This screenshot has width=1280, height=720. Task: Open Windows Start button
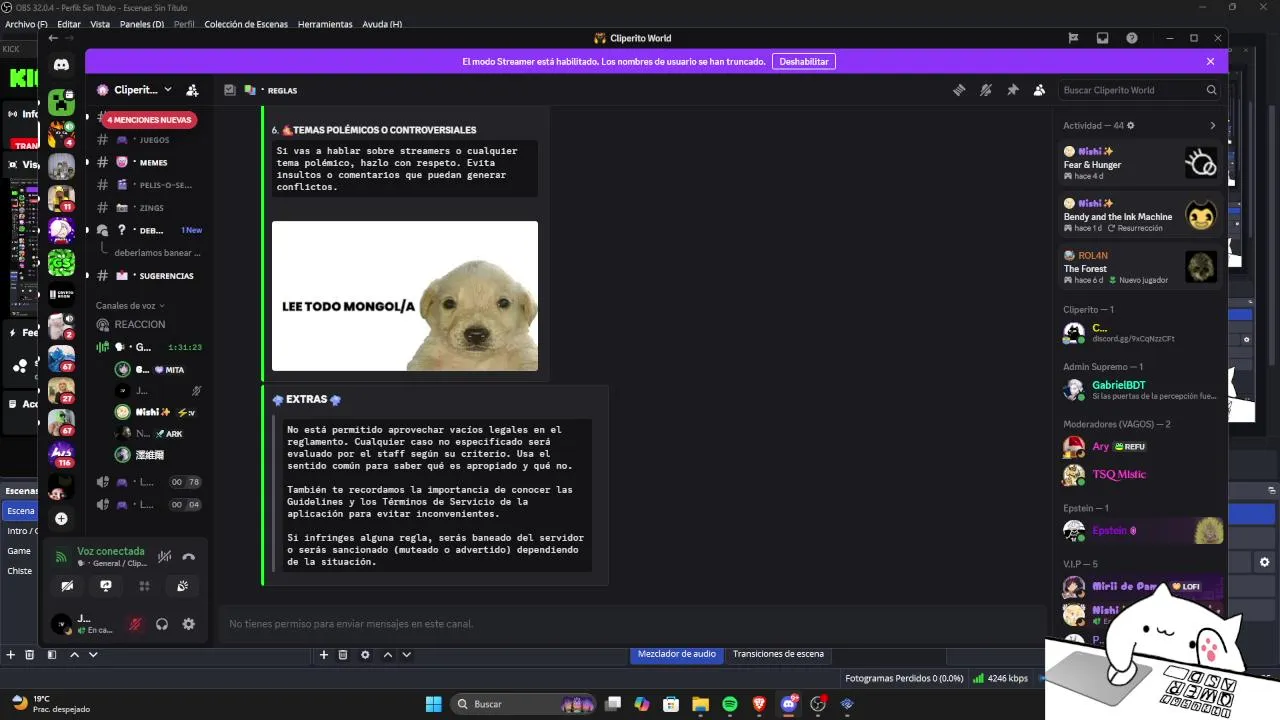coord(433,704)
